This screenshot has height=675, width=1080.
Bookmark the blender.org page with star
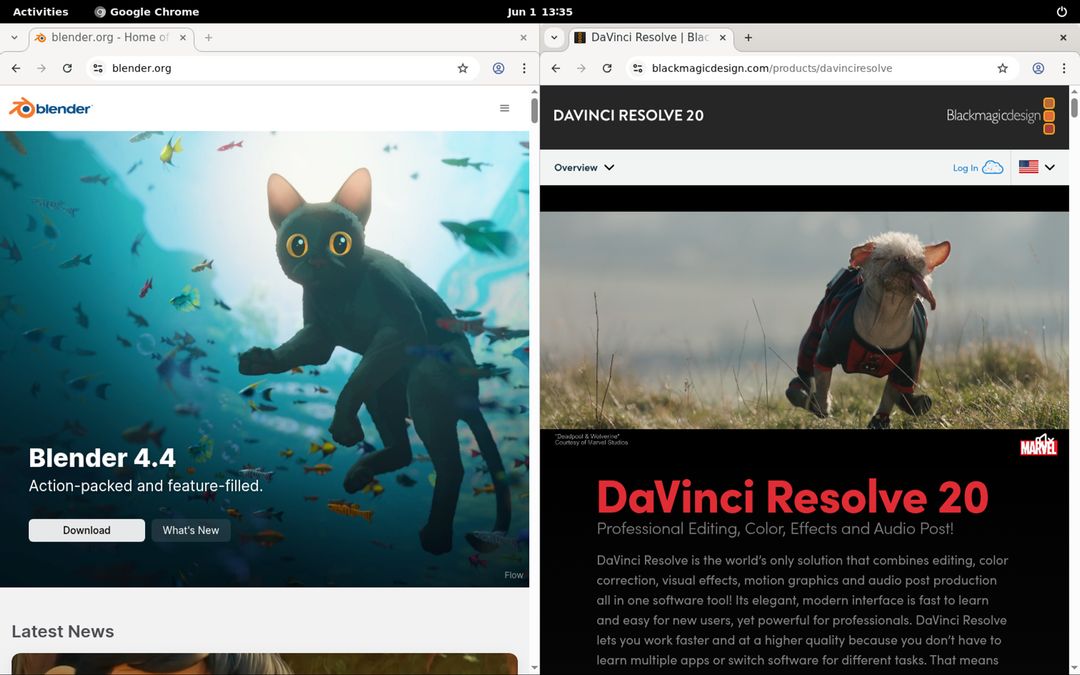(x=463, y=68)
